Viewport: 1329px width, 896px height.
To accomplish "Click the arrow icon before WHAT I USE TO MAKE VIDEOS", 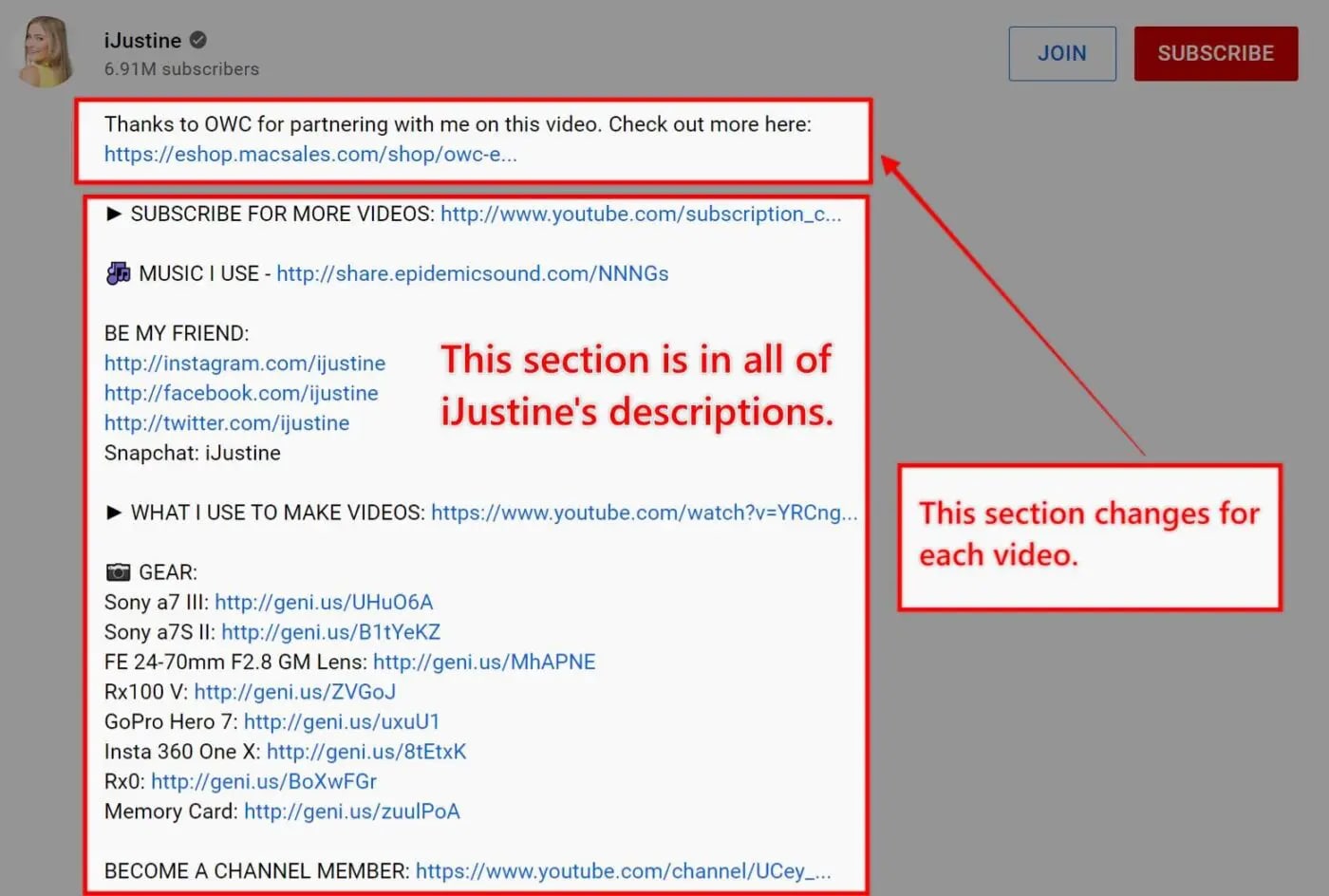I will (x=115, y=512).
